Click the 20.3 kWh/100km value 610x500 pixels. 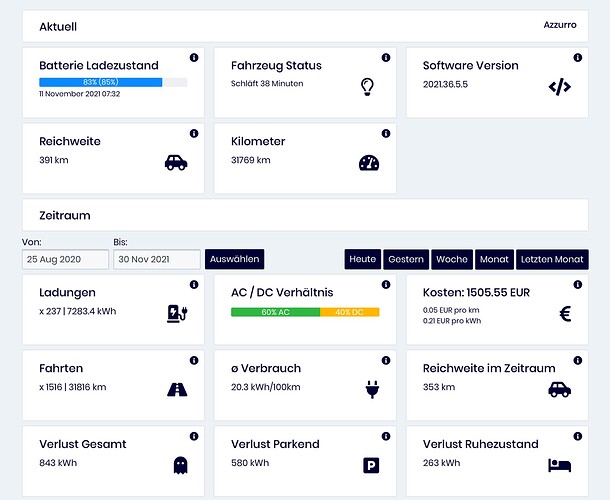266,387
